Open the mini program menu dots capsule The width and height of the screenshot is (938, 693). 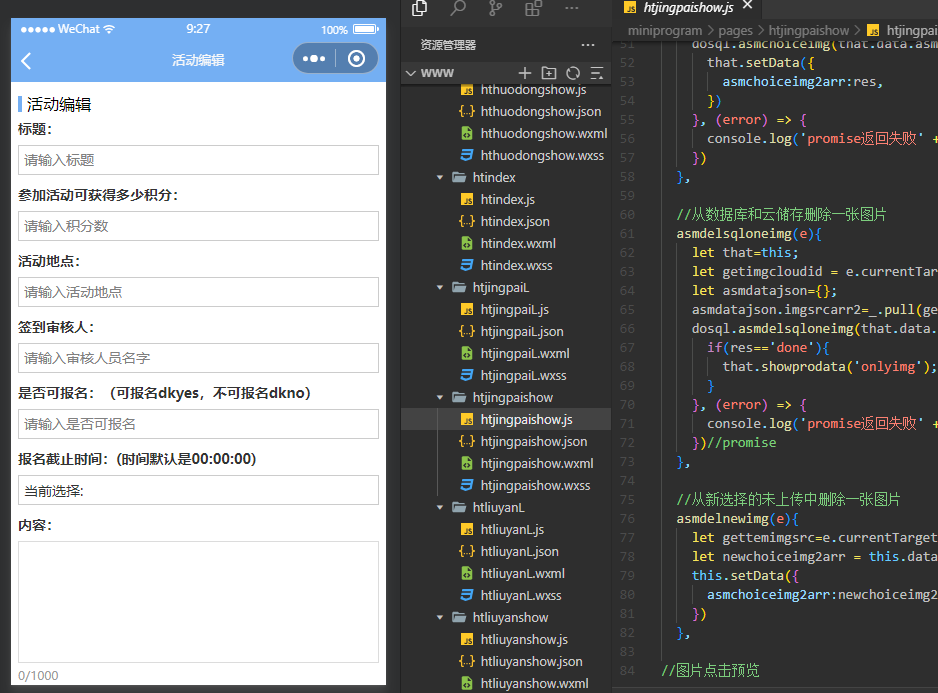314,59
